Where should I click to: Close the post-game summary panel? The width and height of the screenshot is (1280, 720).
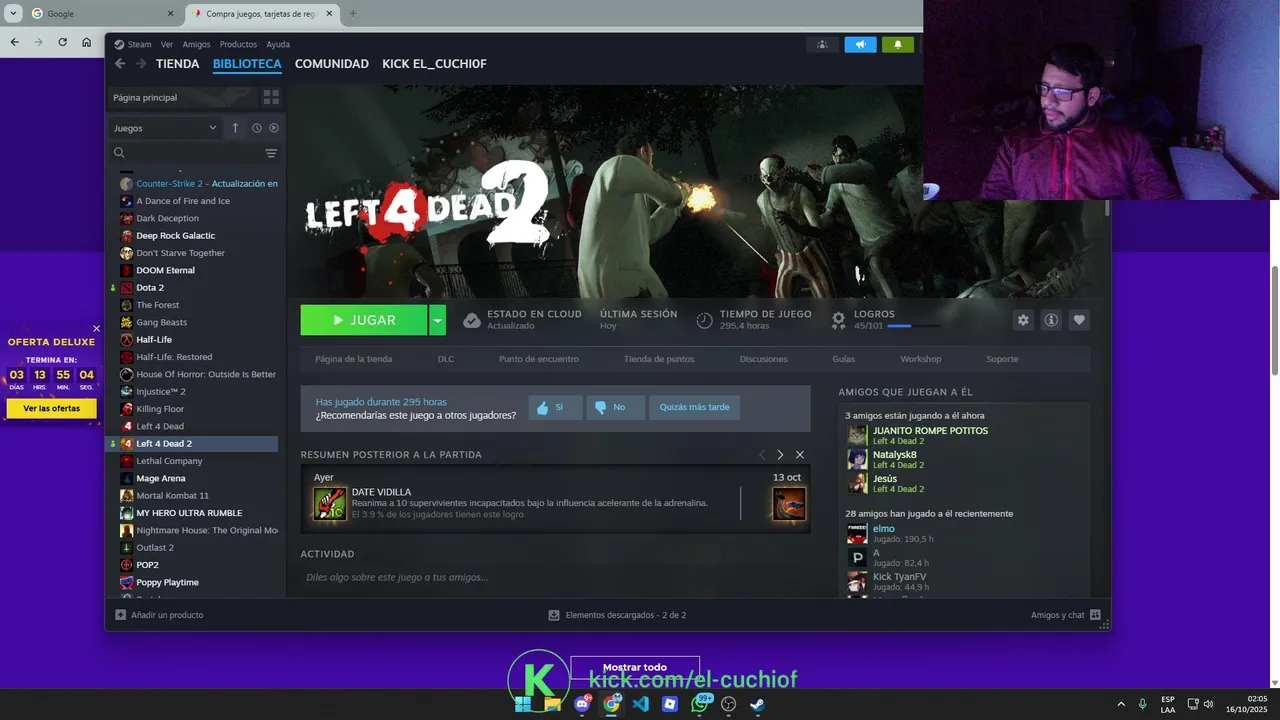[799, 455]
